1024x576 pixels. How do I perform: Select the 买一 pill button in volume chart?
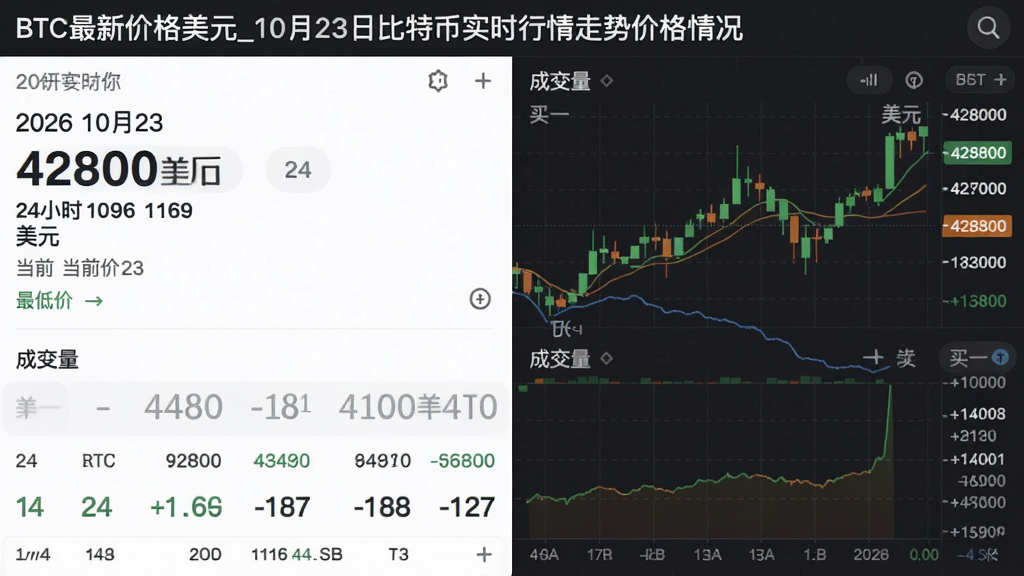point(978,357)
